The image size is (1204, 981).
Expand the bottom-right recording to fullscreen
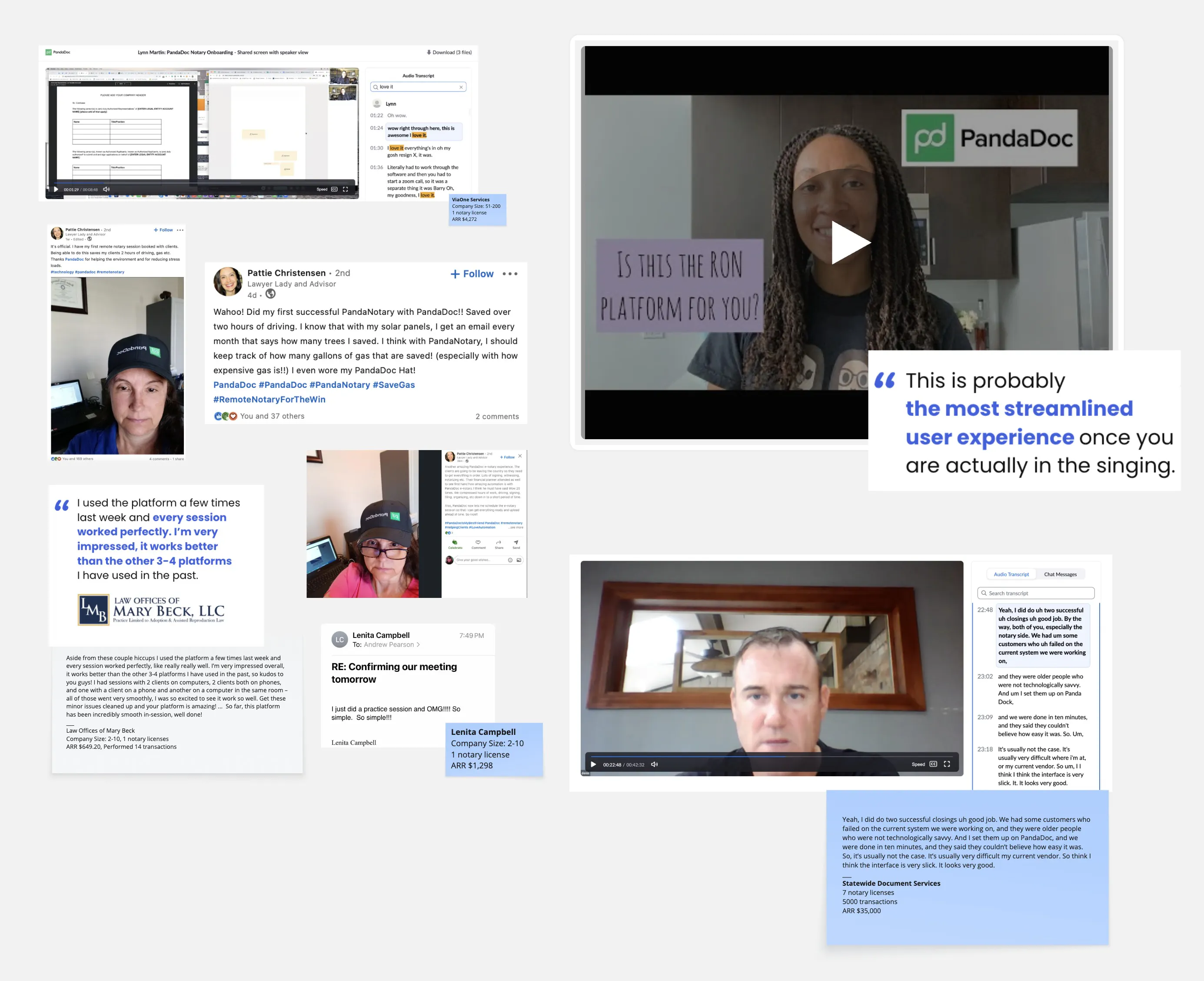pos(947,764)
